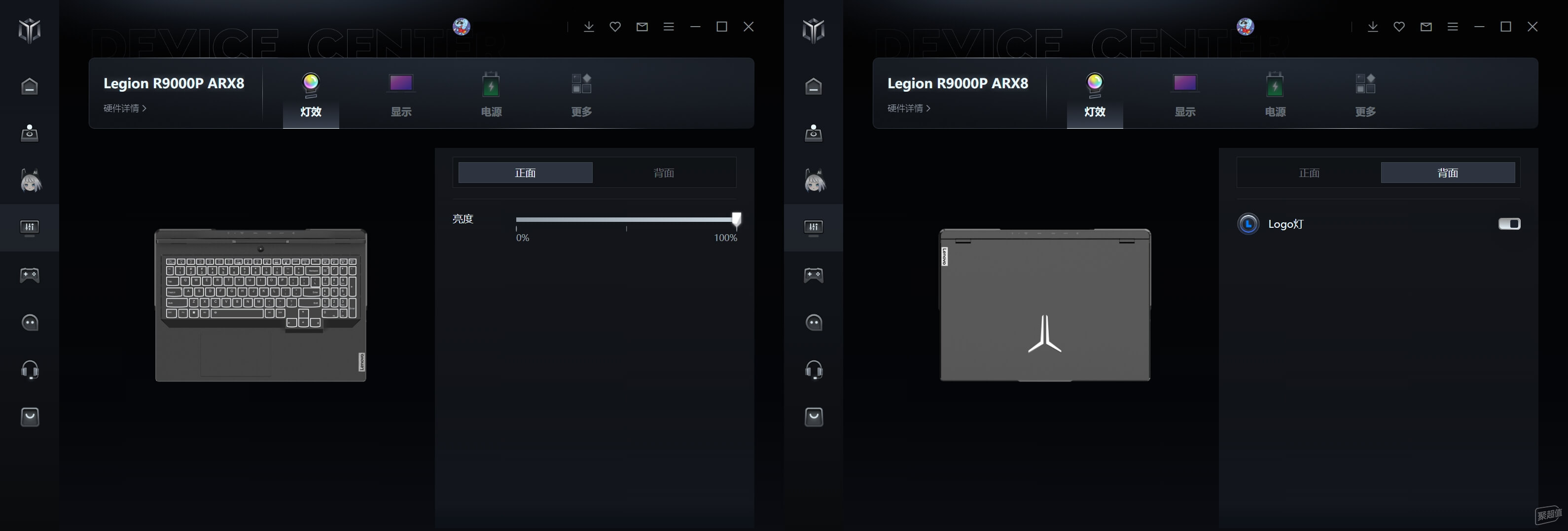
Task: Open the anime avatar icon in left sidebar
Action: coord(31,180)
